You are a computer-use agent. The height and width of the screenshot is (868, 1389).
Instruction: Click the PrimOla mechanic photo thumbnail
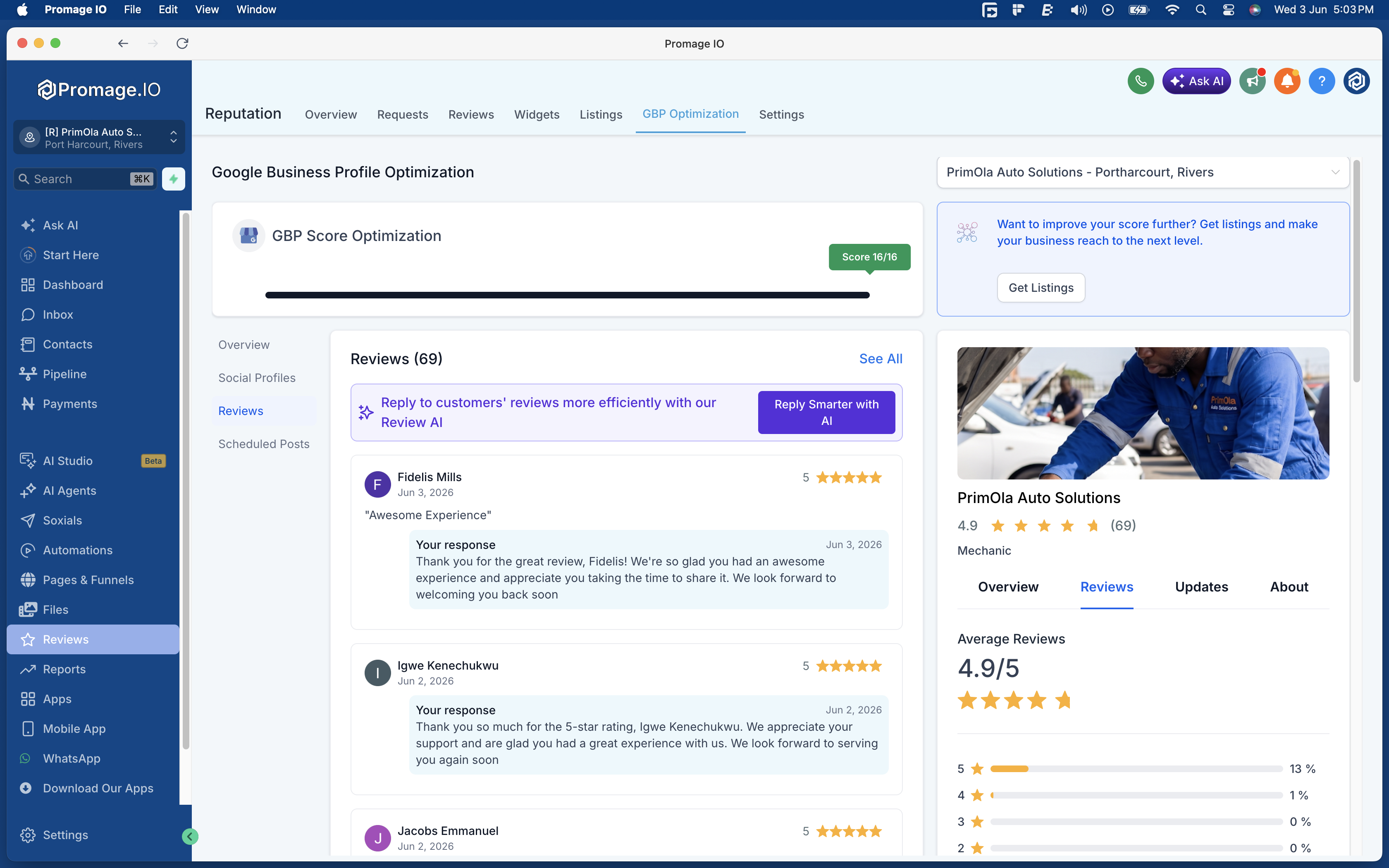[1143, 413]
